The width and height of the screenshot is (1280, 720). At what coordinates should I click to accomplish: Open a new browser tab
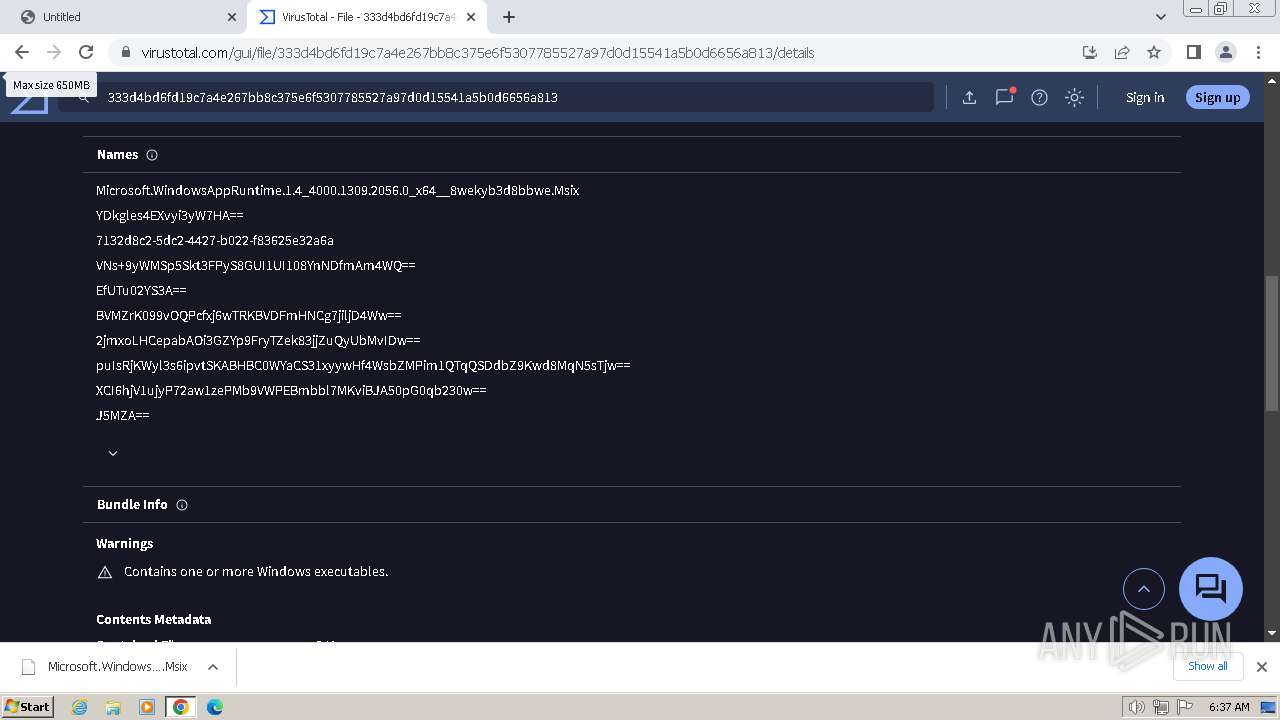click(509, 17)
